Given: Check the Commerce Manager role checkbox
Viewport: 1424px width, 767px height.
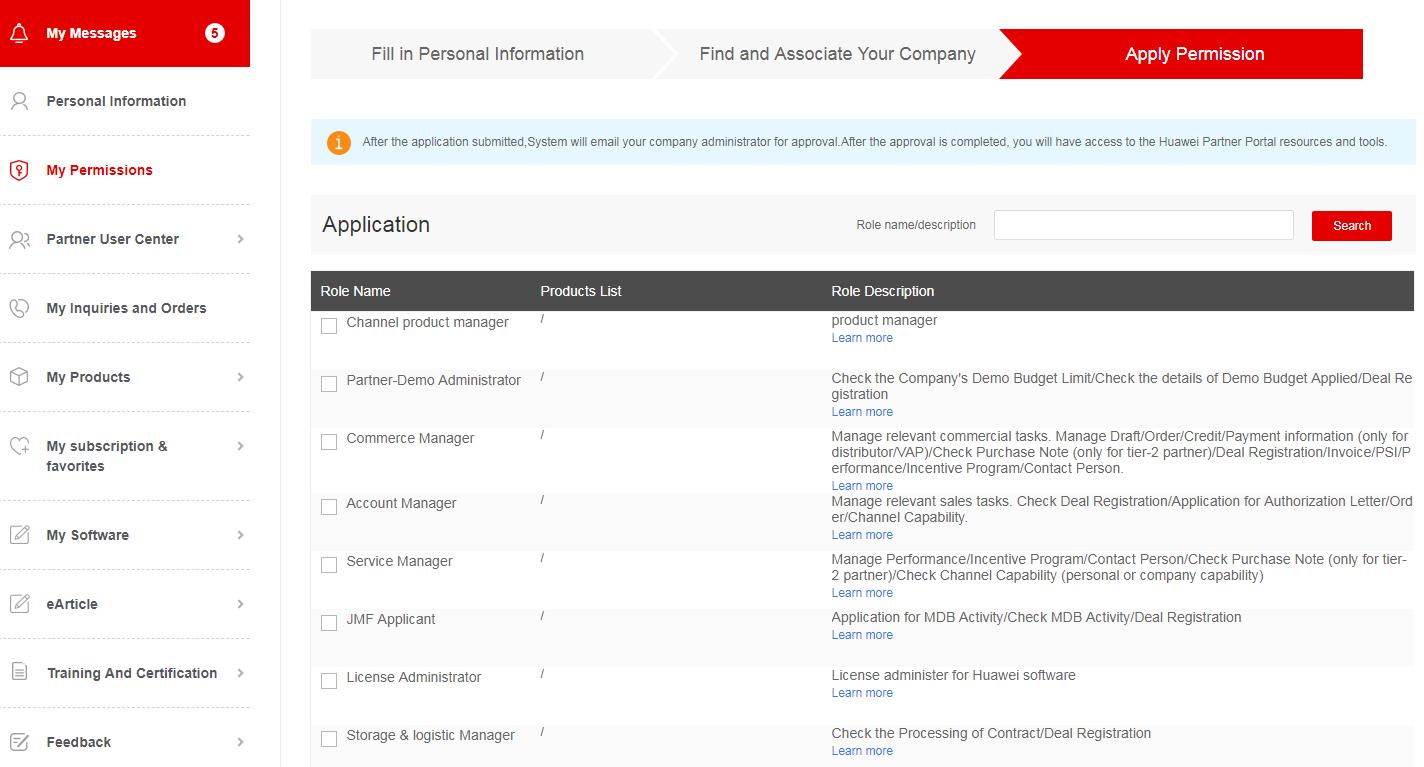Looking at the screenshot, I should pyautogui.click(x=329, y=442).
